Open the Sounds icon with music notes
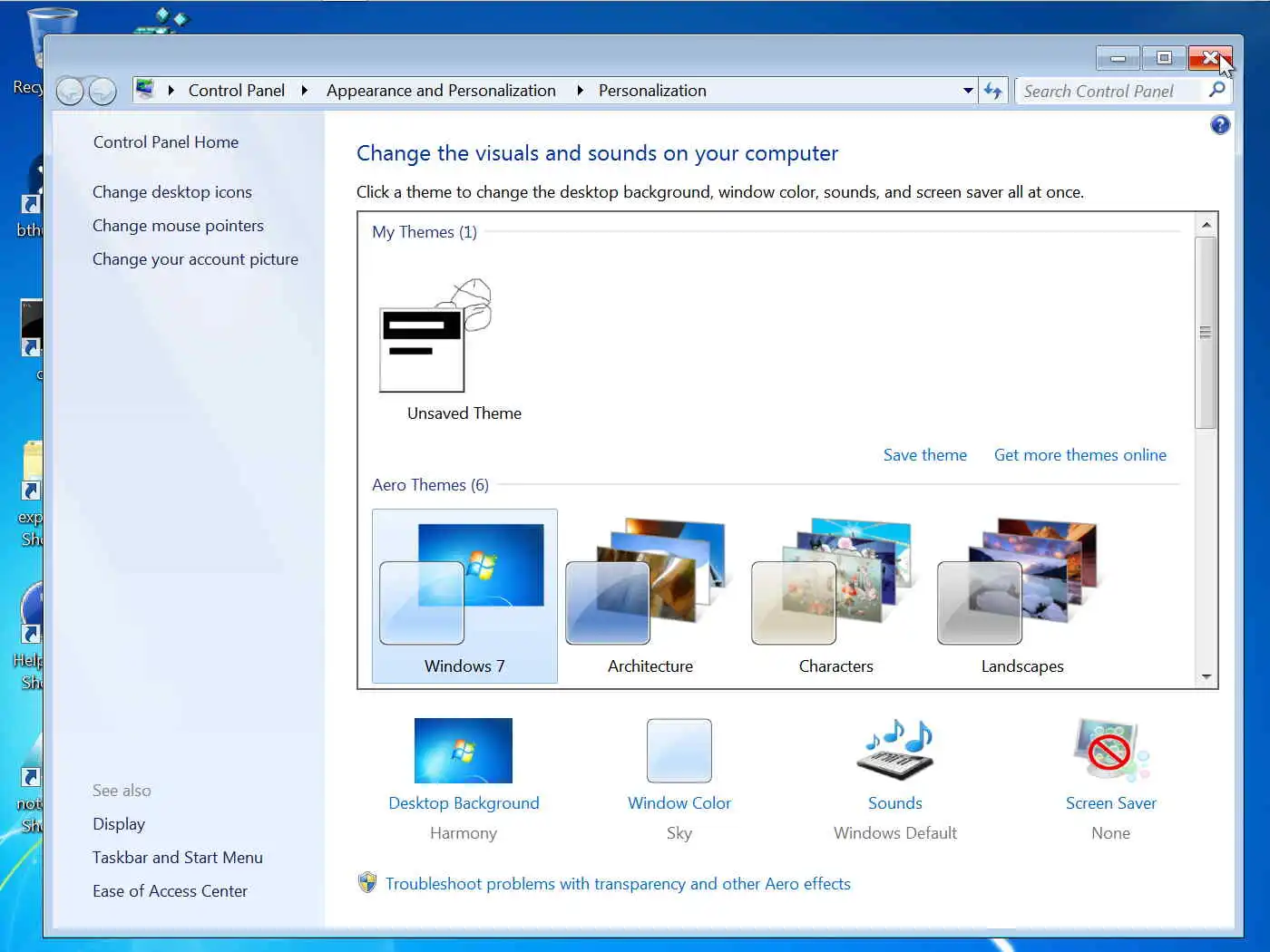The width and height of the screenshot is (1270, 952). pyautogui.click(x=895, y=751)
